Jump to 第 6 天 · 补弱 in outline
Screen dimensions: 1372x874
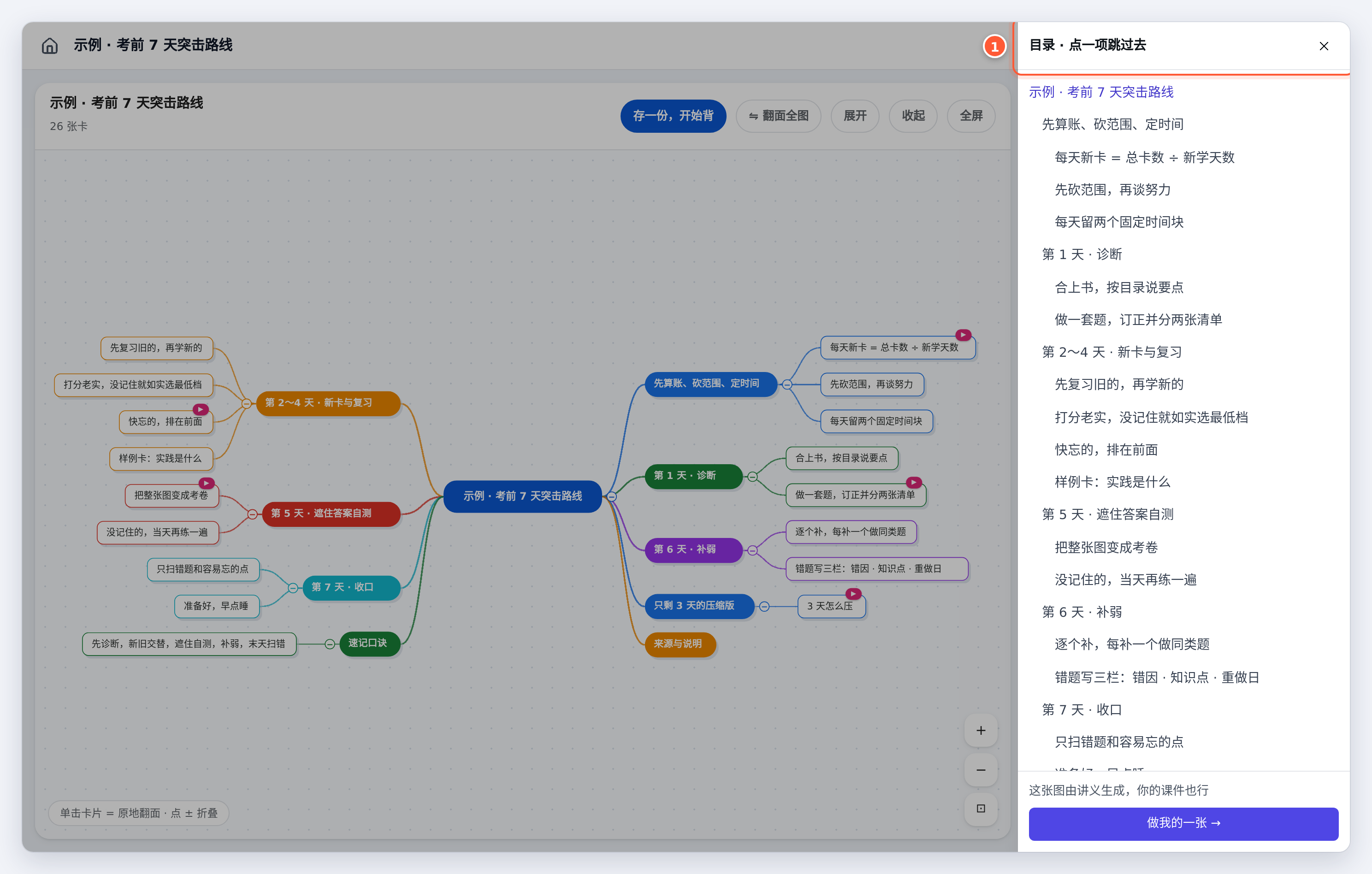pyautogui.click(x=1082, y=612)
